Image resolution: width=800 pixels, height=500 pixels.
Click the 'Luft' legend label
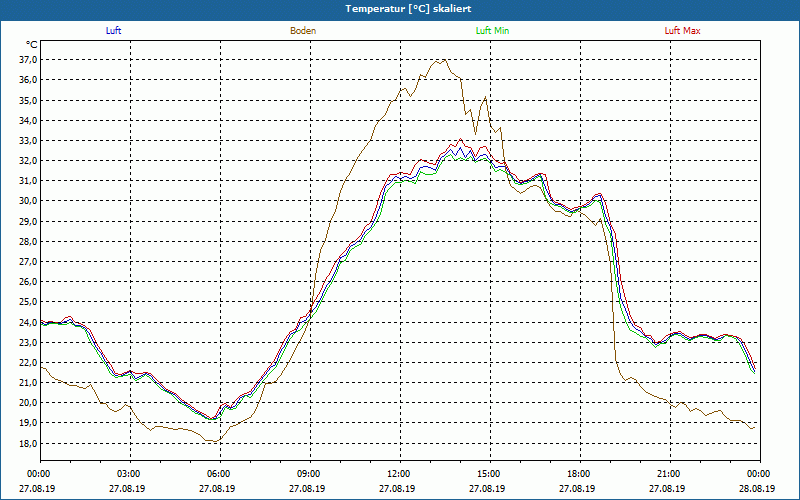pyautogui.click(x=113, y=31)
